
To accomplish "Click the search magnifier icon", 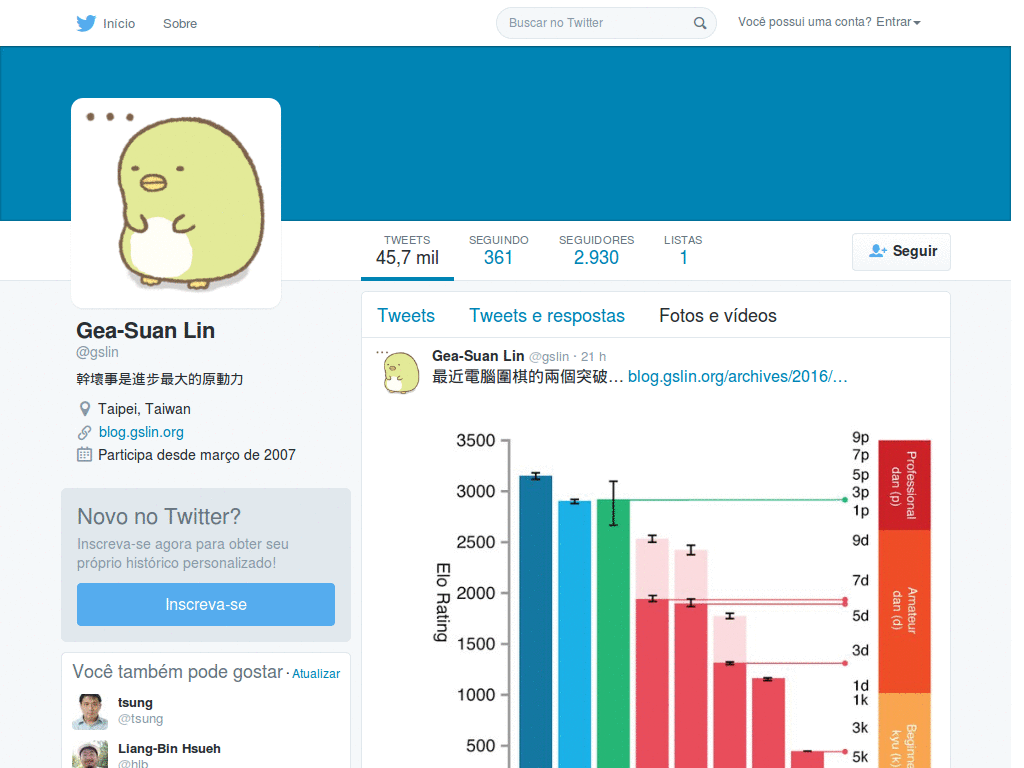I will (x=699, y=24).
